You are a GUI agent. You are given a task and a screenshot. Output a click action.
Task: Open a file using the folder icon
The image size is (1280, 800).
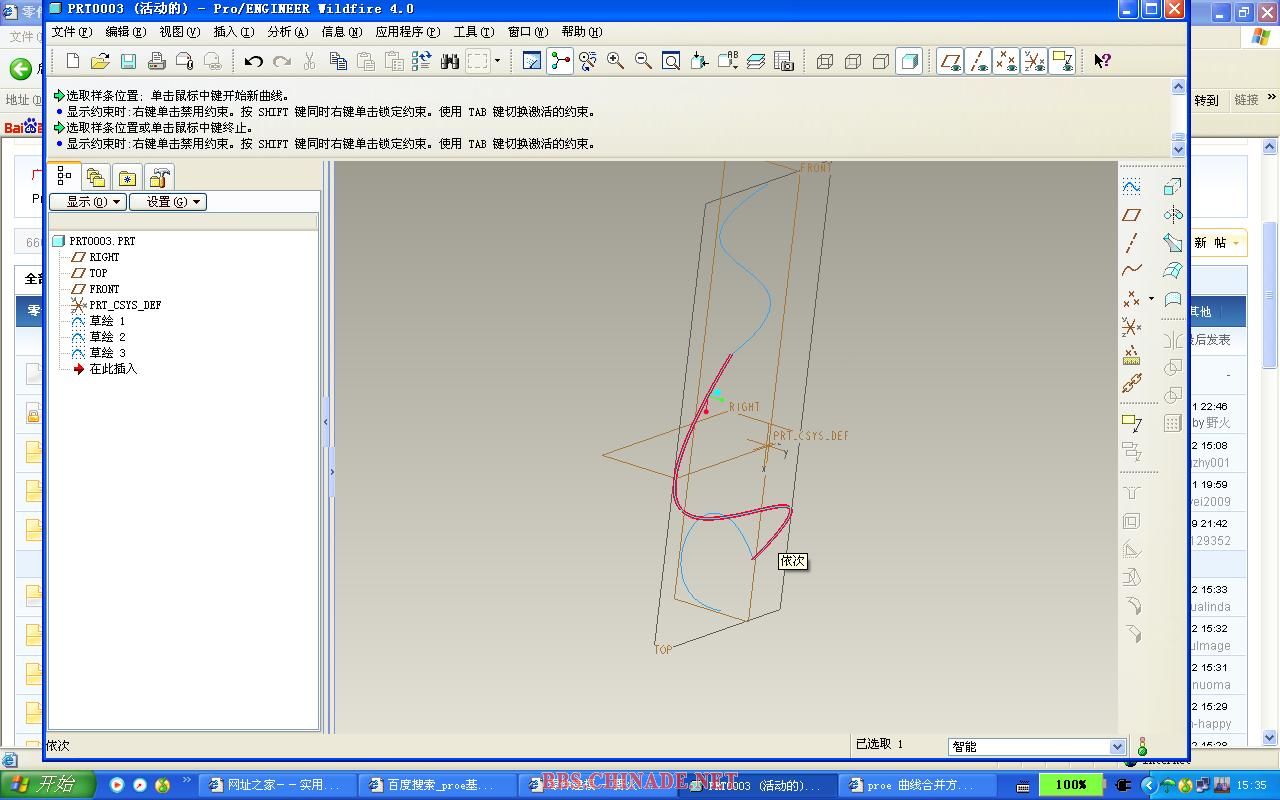100,61
